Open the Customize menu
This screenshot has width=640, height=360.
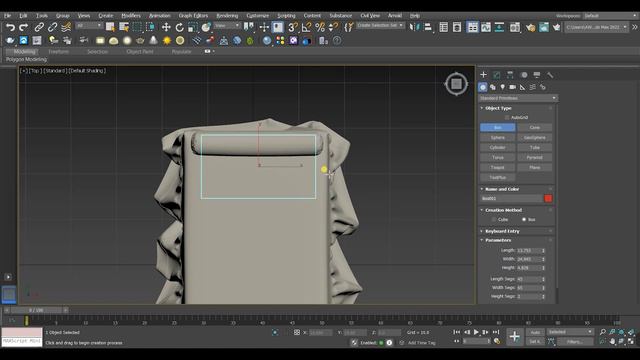258,16
